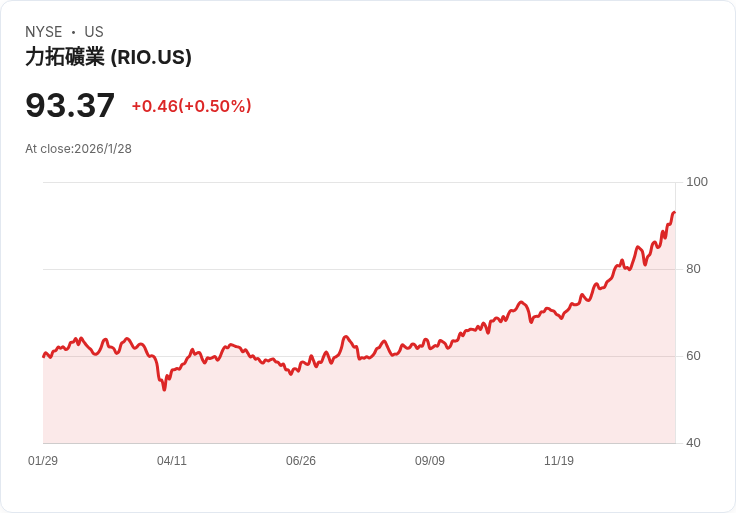Click the US market label
Image resolution: width=736 pixels, height=513 pixels.
coord(94,32)
